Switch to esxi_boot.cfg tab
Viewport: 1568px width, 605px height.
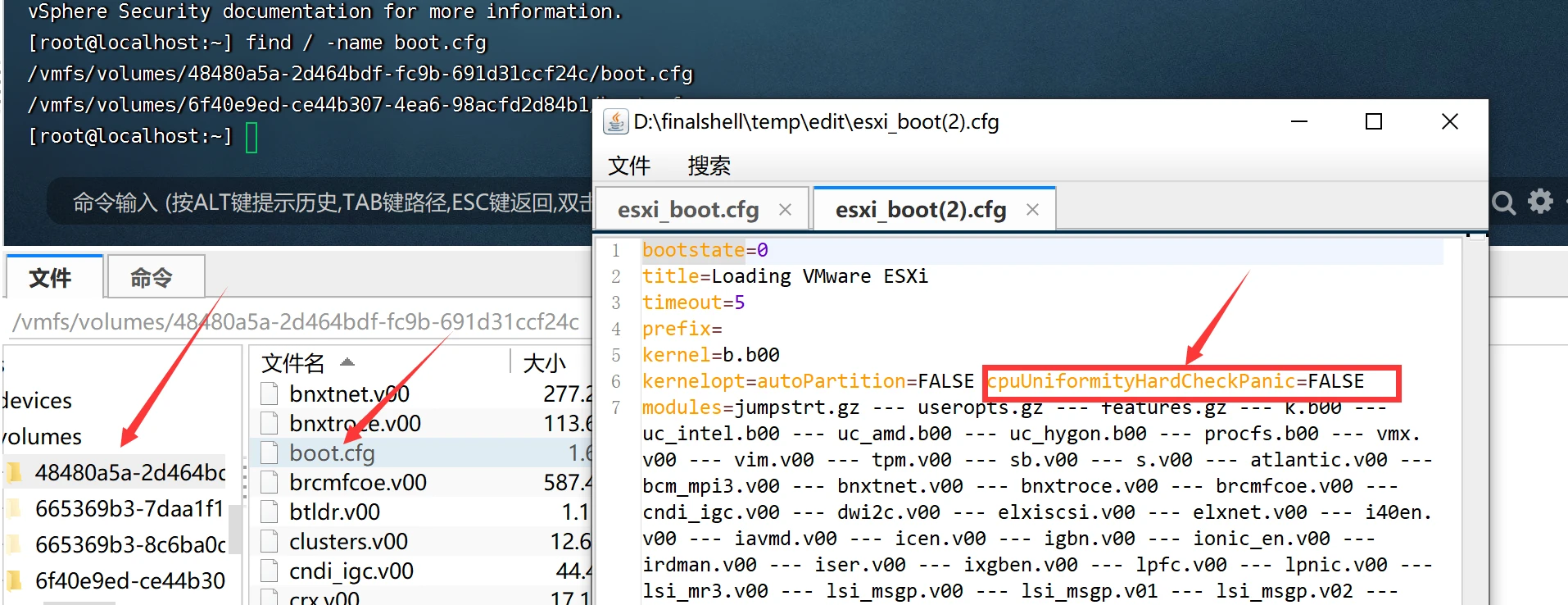pos(688,210)
